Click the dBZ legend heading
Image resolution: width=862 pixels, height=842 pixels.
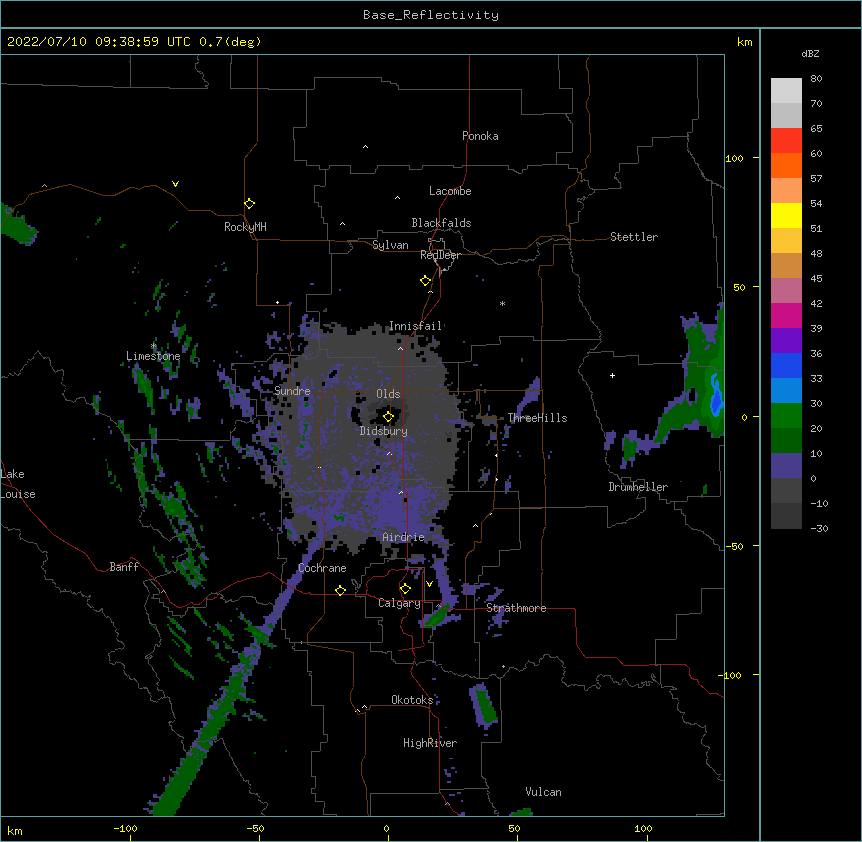(810, 53)
